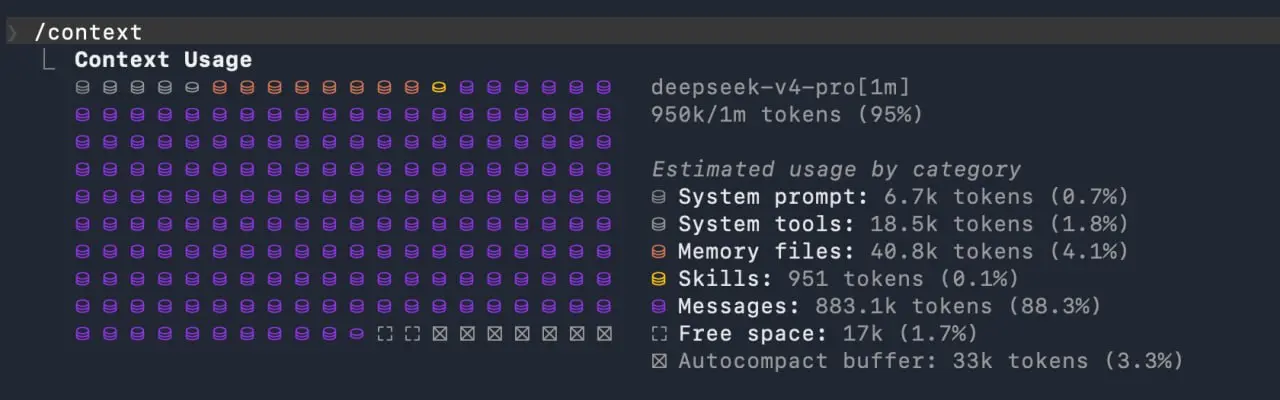The width and height of the screenshot is (1280, 400).
Task: Click the orange Memory files legend icon
Action: tap(658, 251)
